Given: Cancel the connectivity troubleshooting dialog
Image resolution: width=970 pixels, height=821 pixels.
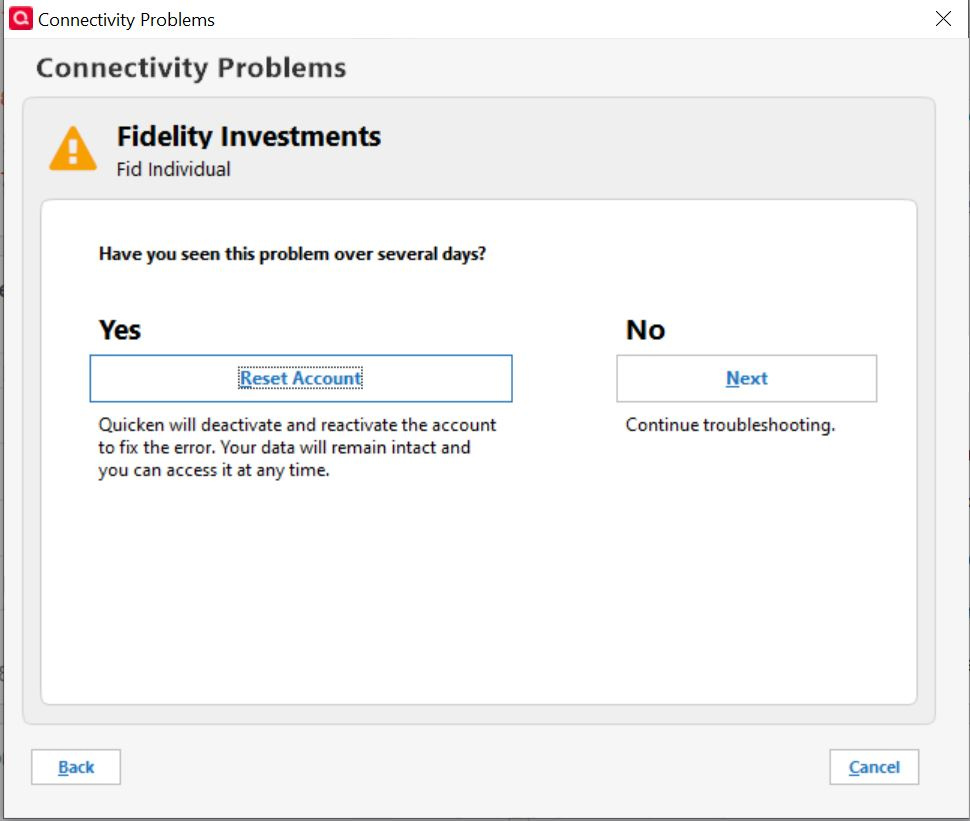Looking at the screenshot, I should click(874, 767).
